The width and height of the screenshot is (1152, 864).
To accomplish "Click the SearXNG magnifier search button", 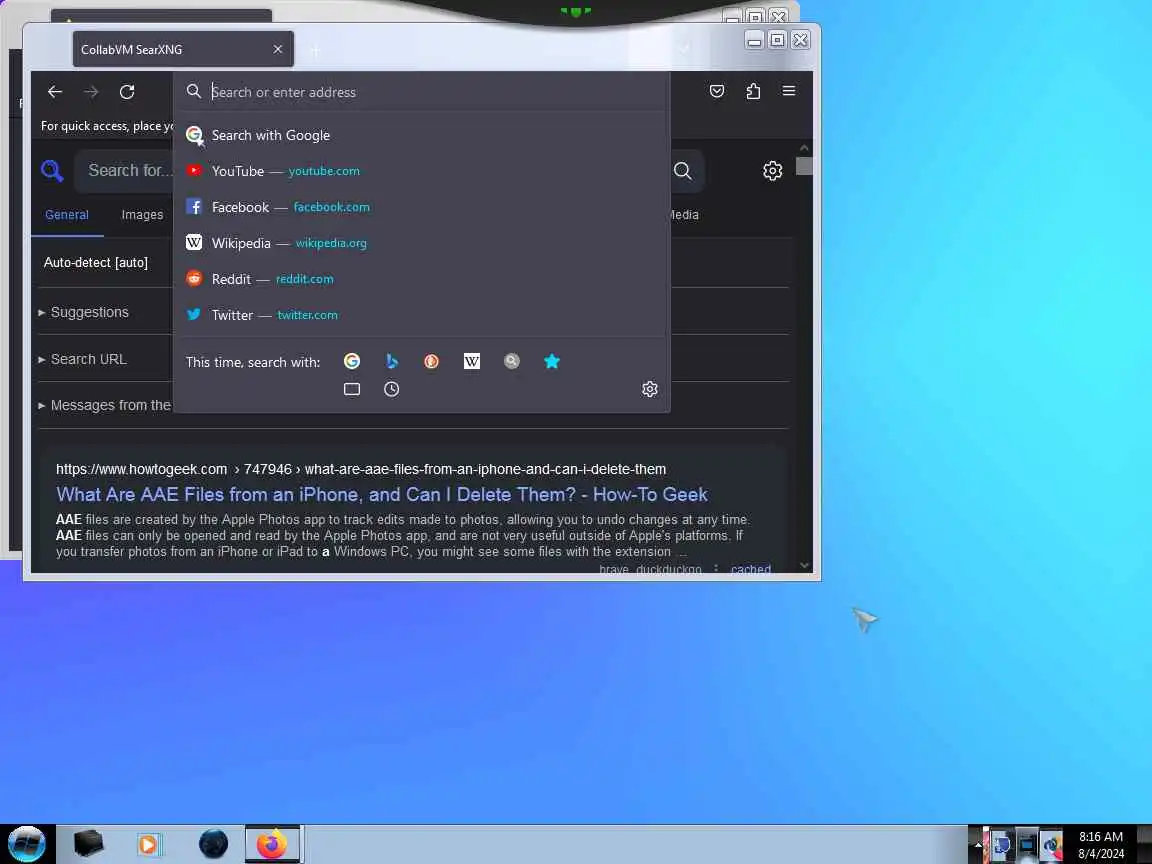I will (683, 171).
